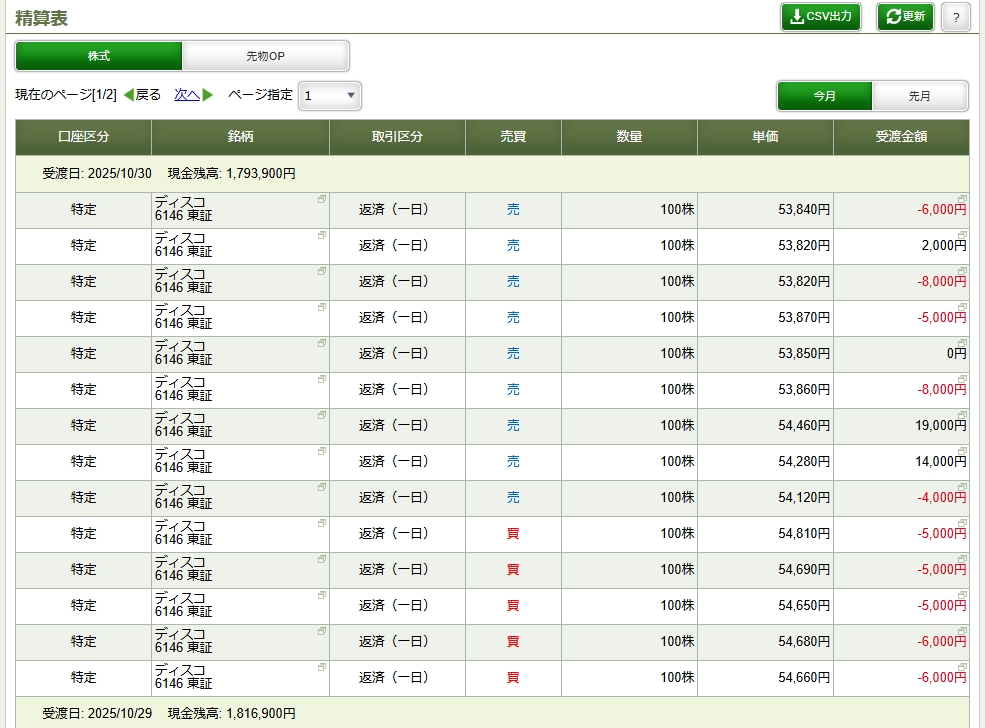
Task: Click the 銘柄 column header
Action: pos(240,137)
